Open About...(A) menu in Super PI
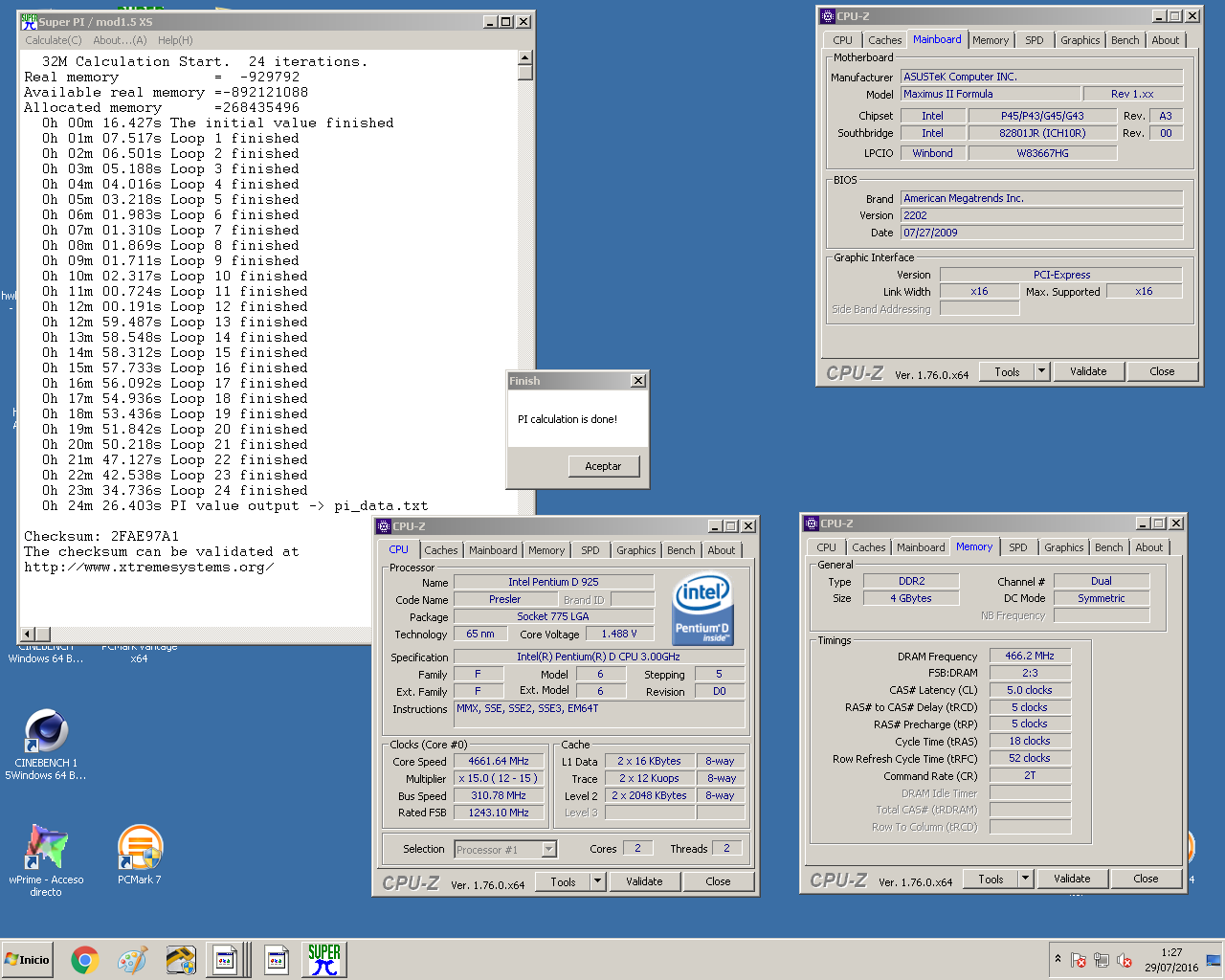Image resolution: width=1225 pixels, height=980 pixels. (120, 40)
